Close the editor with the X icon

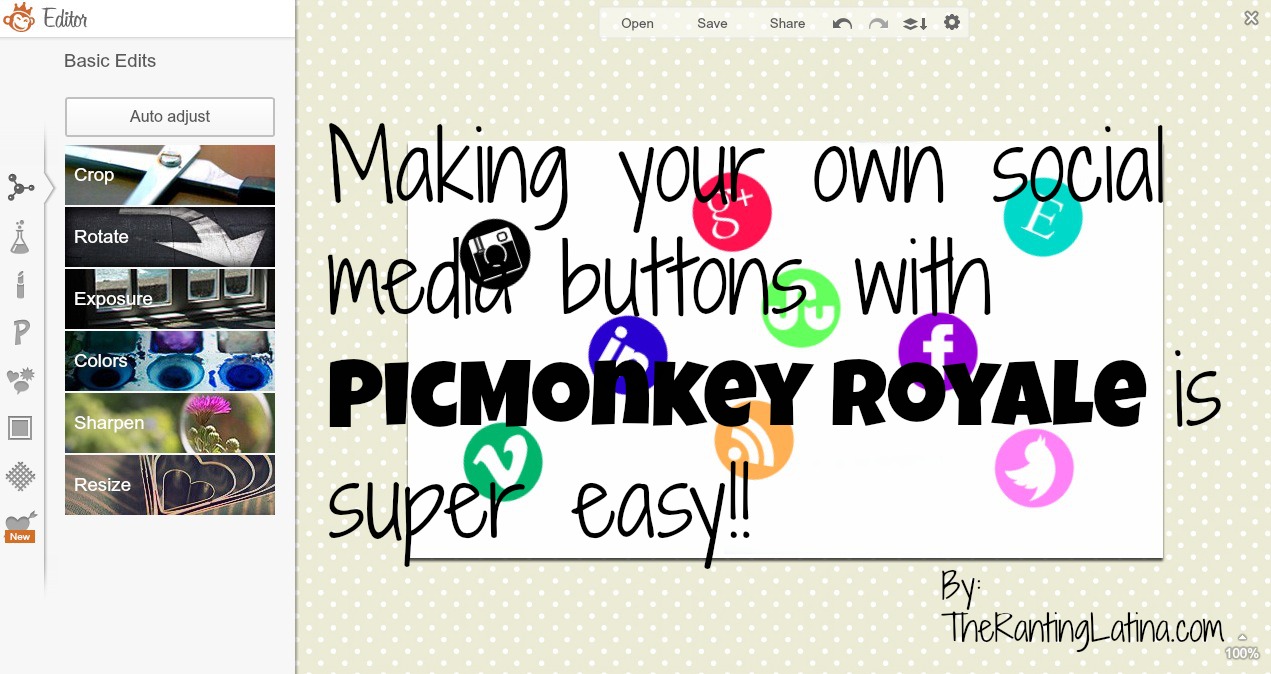point(1251,18)
